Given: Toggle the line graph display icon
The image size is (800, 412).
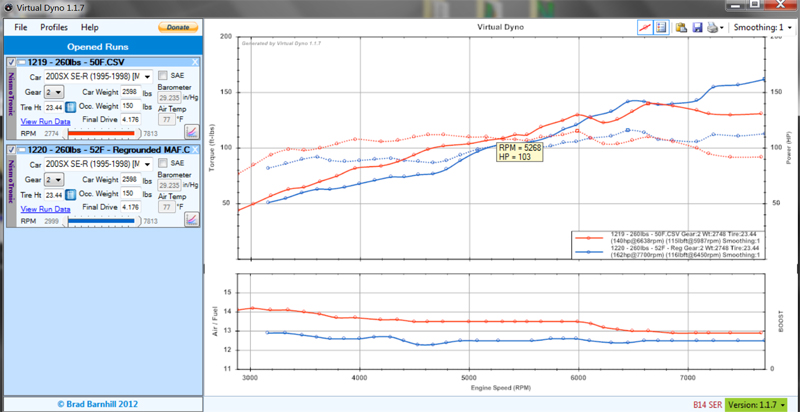Looking at the screenshot, I should (x=646, y=28).
